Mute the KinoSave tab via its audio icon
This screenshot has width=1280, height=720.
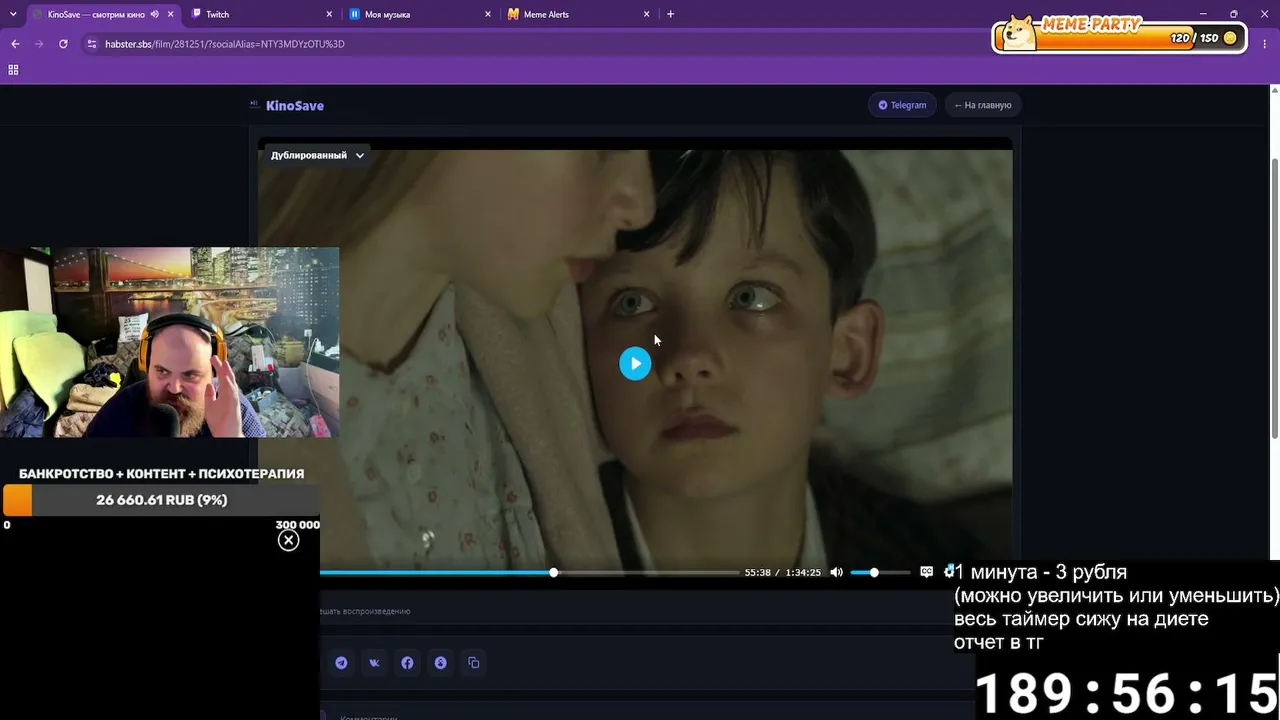pos(154,14)
